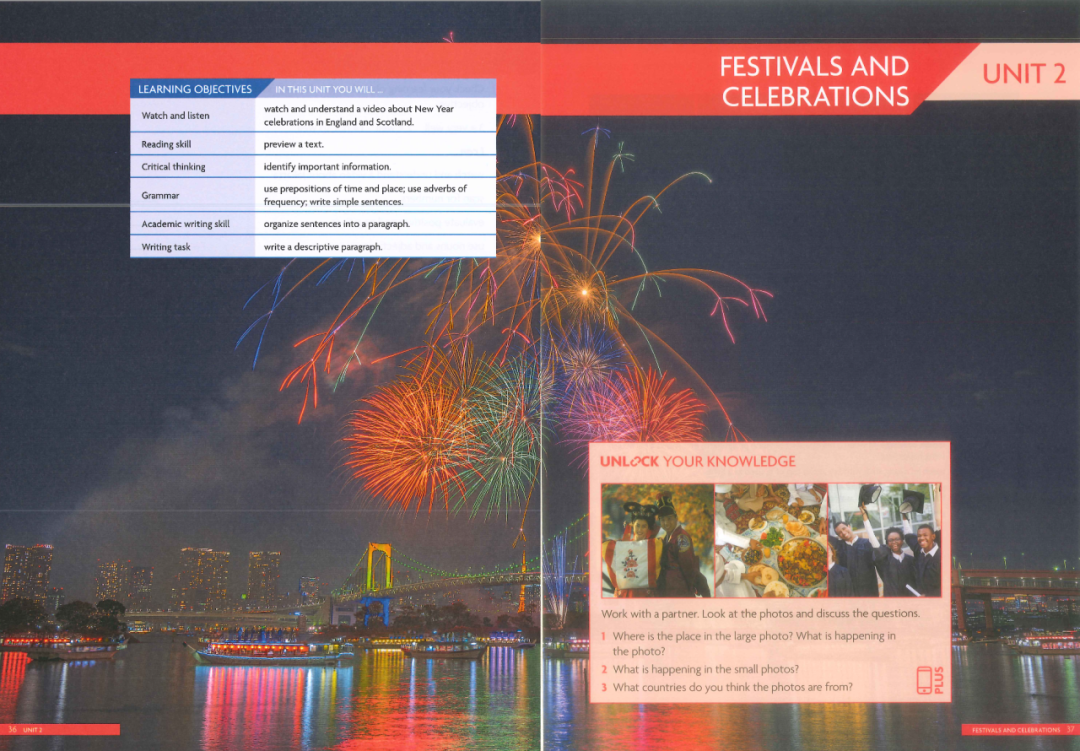Click 'identify important information.' cell
The width and height of the screenshot is (1080, 751).
click(327, 167)
